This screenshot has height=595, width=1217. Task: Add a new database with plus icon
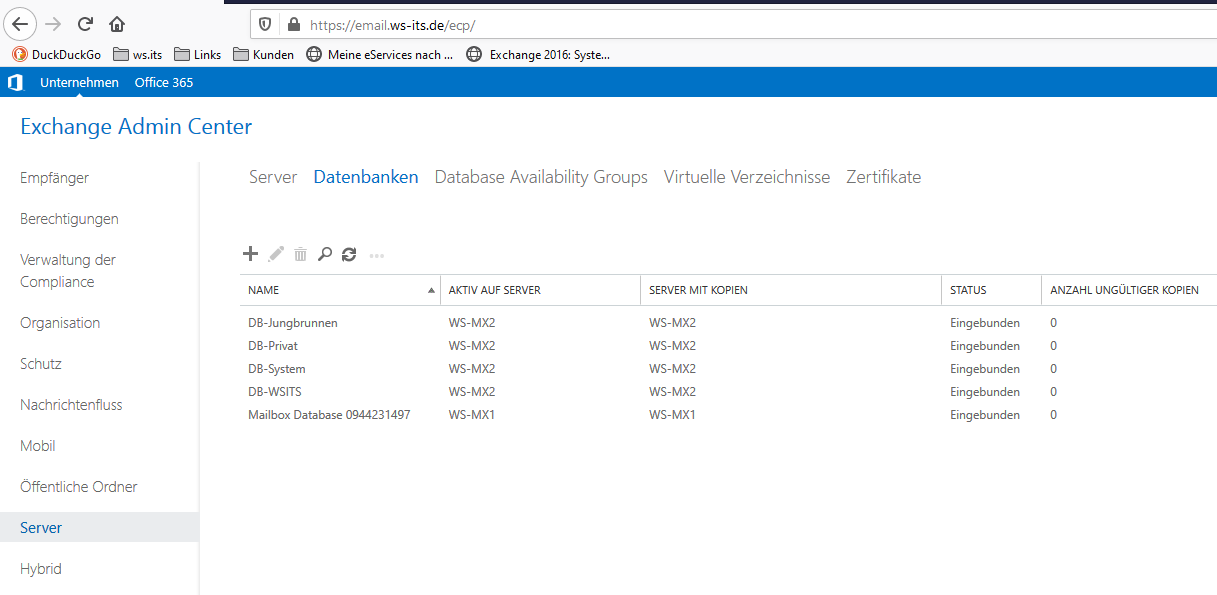[251, 254]
